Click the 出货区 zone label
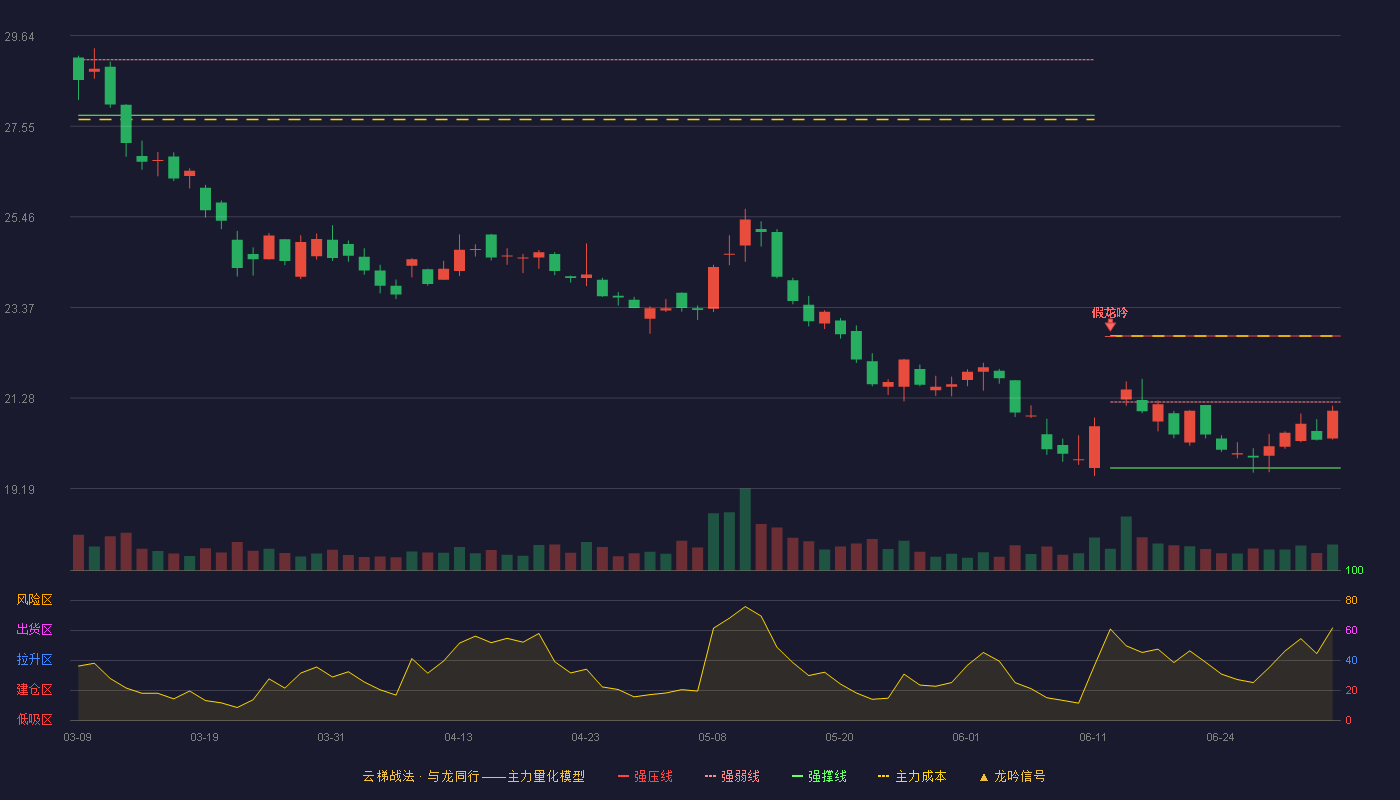The image size is (1400, 800). pos(34,630)
